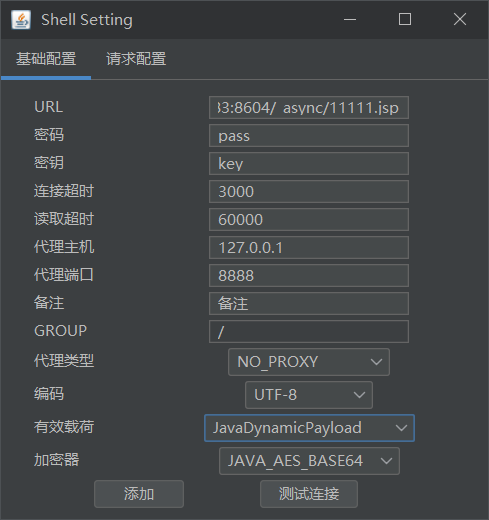Click the 备注 input field
This screenshot has height=520, width=489.
(309, 304)
